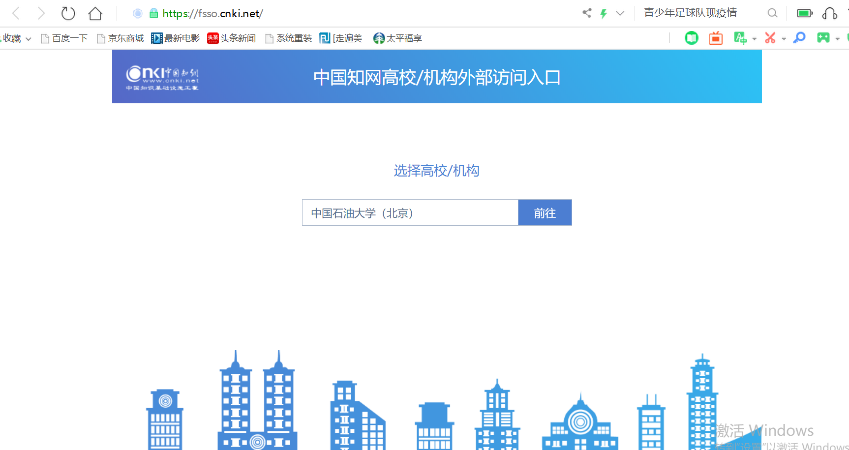Click the red scissors screenshot tool
Image resolution: width=849 pixels, height=450 pixels.
[x=770, y=38]
